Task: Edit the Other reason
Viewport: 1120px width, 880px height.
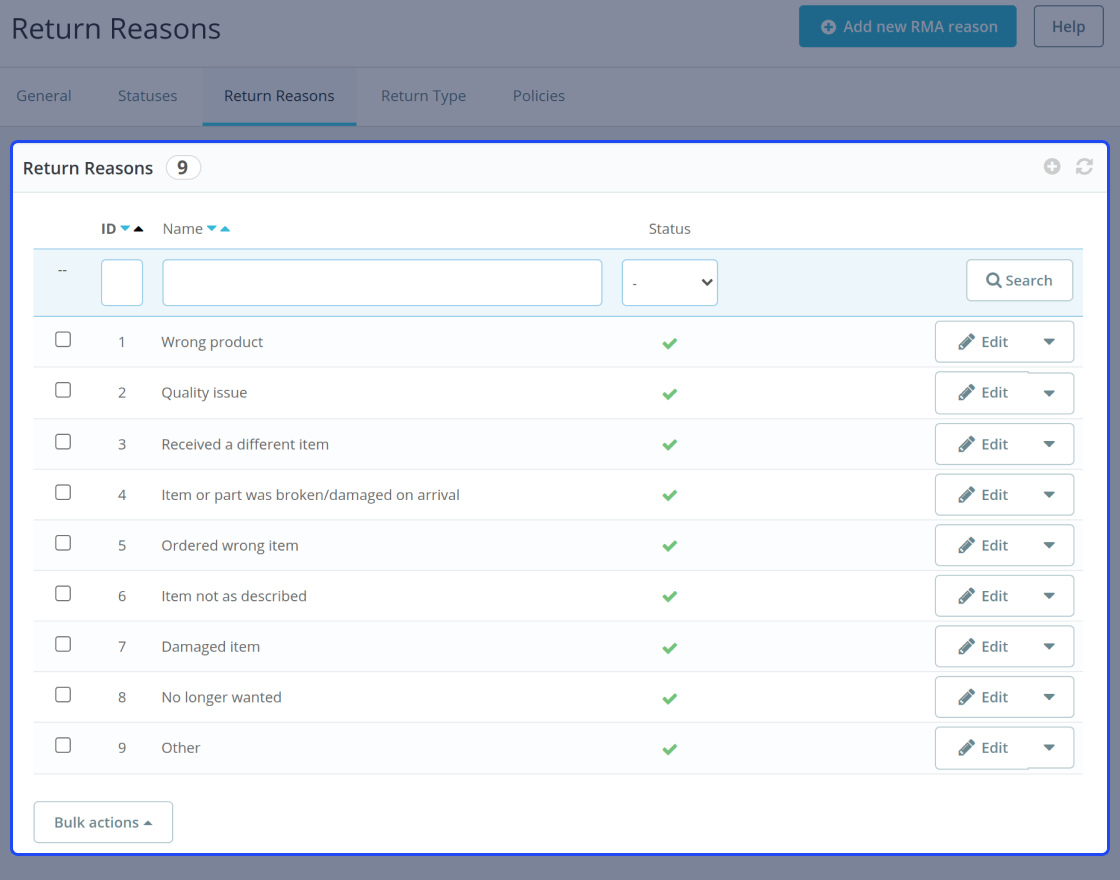Action: 983,748
